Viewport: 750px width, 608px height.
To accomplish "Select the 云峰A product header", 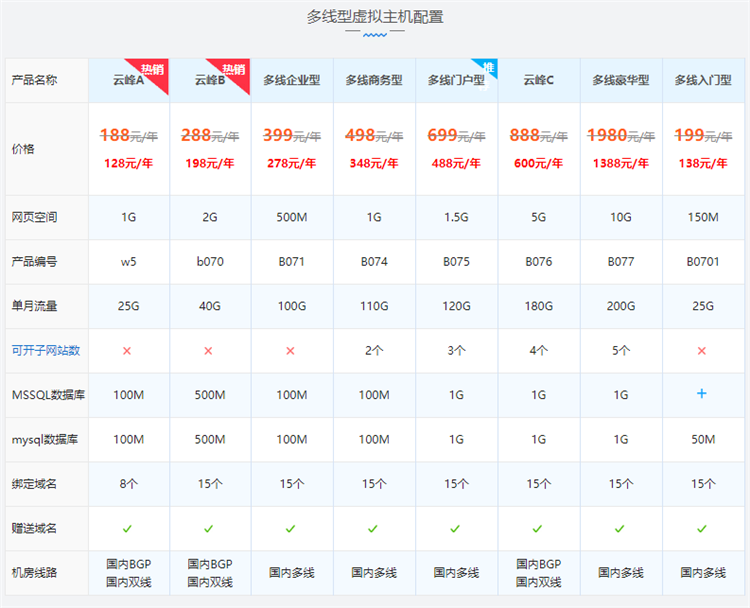I will [x=127, y=81].
